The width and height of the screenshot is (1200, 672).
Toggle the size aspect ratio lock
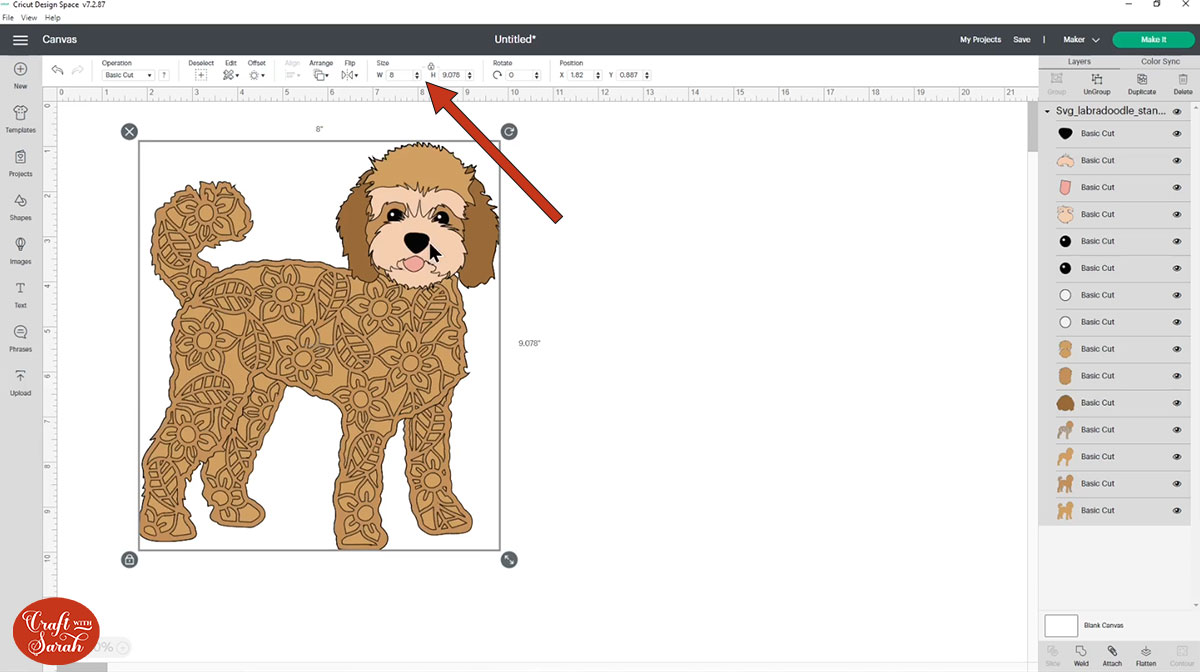[431, 66]
